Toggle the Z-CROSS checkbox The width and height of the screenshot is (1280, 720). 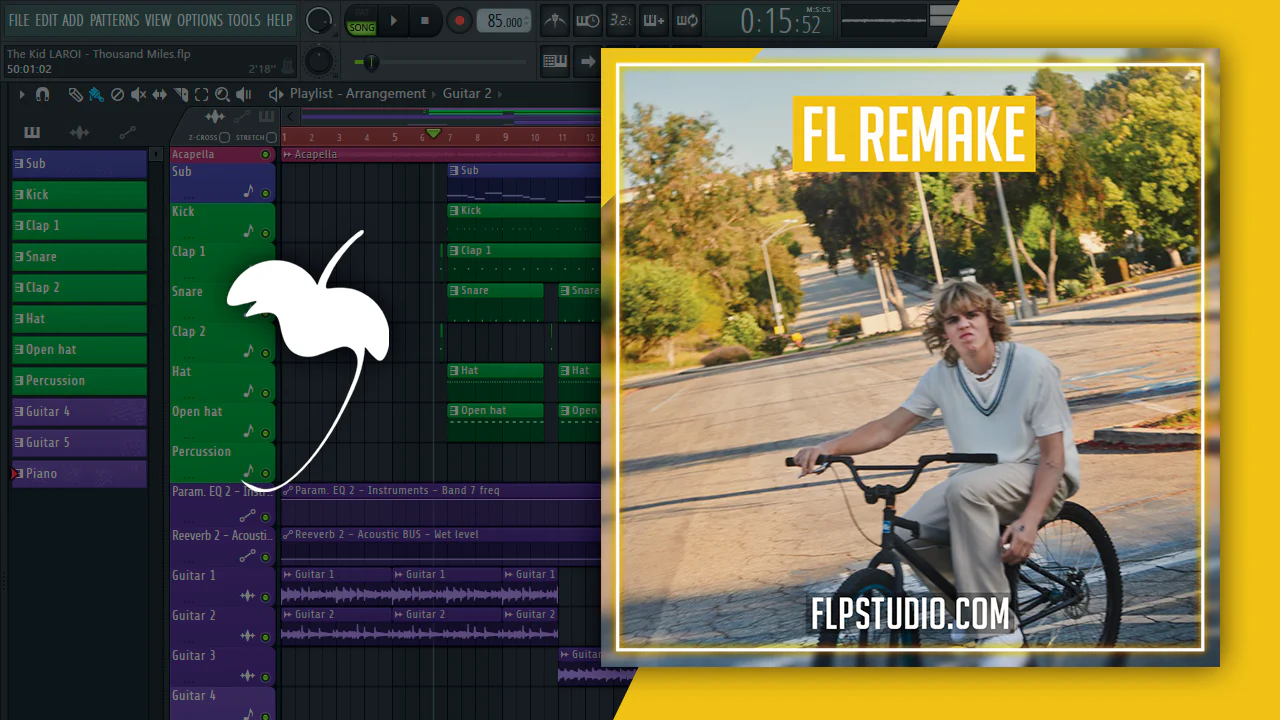(x=225, y=138)
